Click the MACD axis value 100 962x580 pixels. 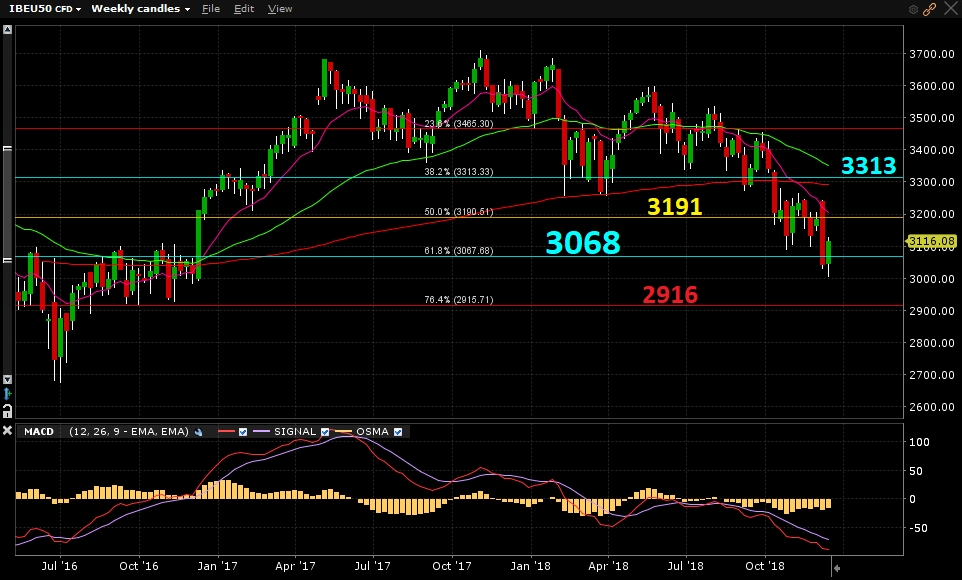[x=919, y=442]
